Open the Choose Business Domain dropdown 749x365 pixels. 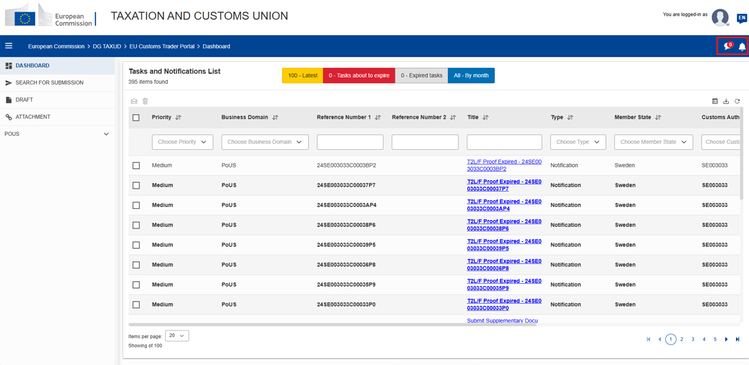[x=265, y=142]
